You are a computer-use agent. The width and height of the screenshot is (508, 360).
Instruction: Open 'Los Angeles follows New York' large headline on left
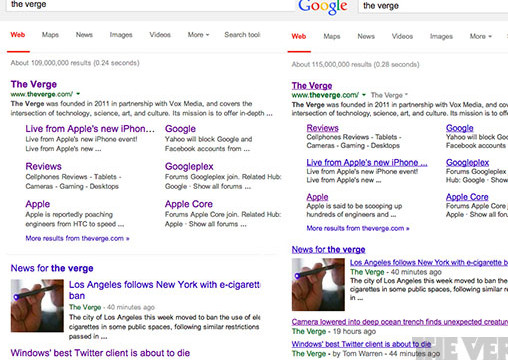click(x=164, y=290)
